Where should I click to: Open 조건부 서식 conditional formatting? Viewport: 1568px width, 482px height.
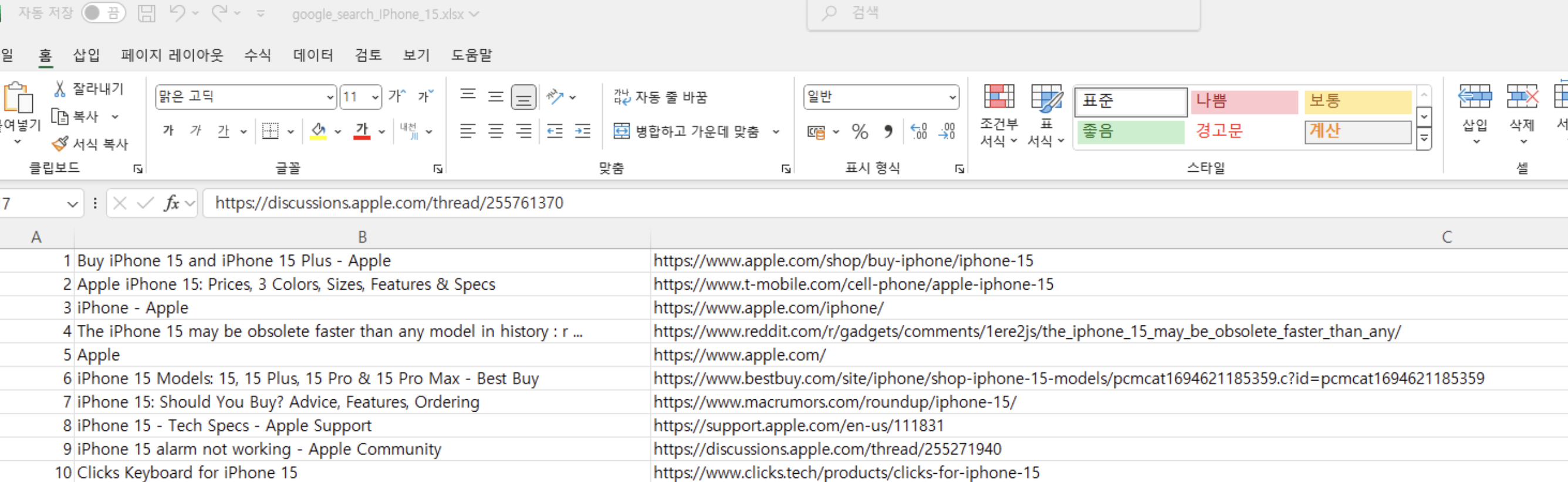pos(999,115)
